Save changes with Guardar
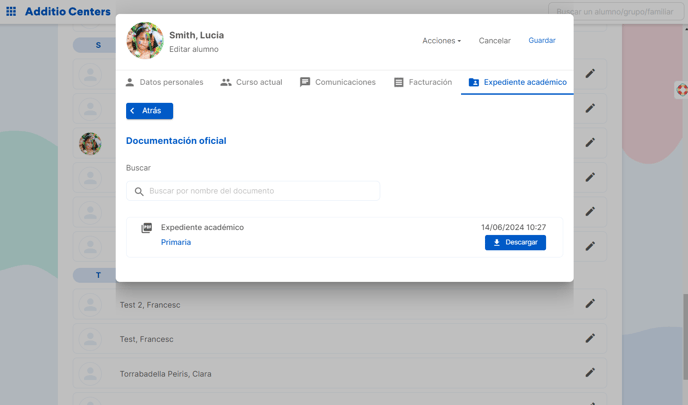Screen dimensions: 688x405 [542, 40]
